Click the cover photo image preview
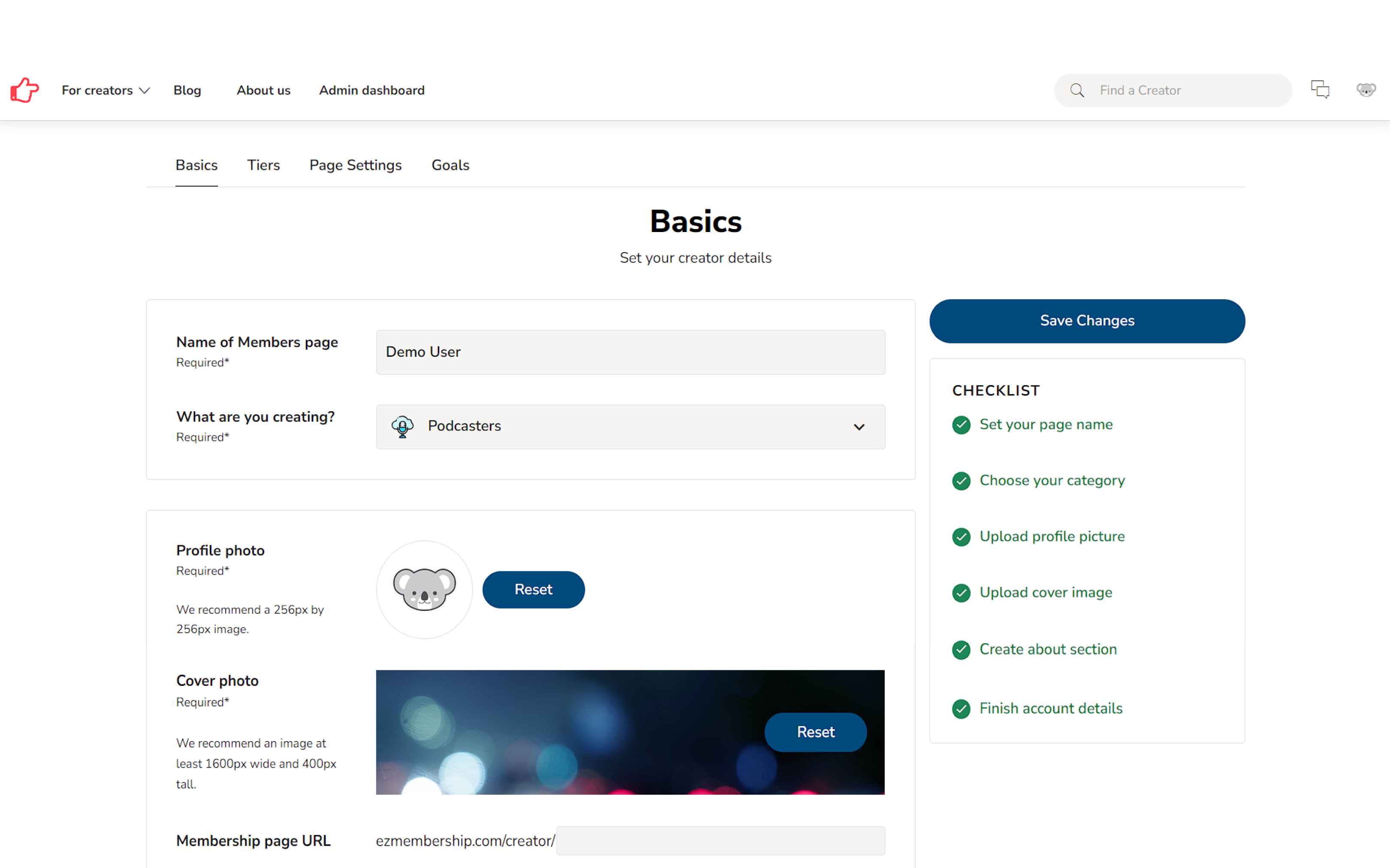1390x868 pixels. point(630,732)
